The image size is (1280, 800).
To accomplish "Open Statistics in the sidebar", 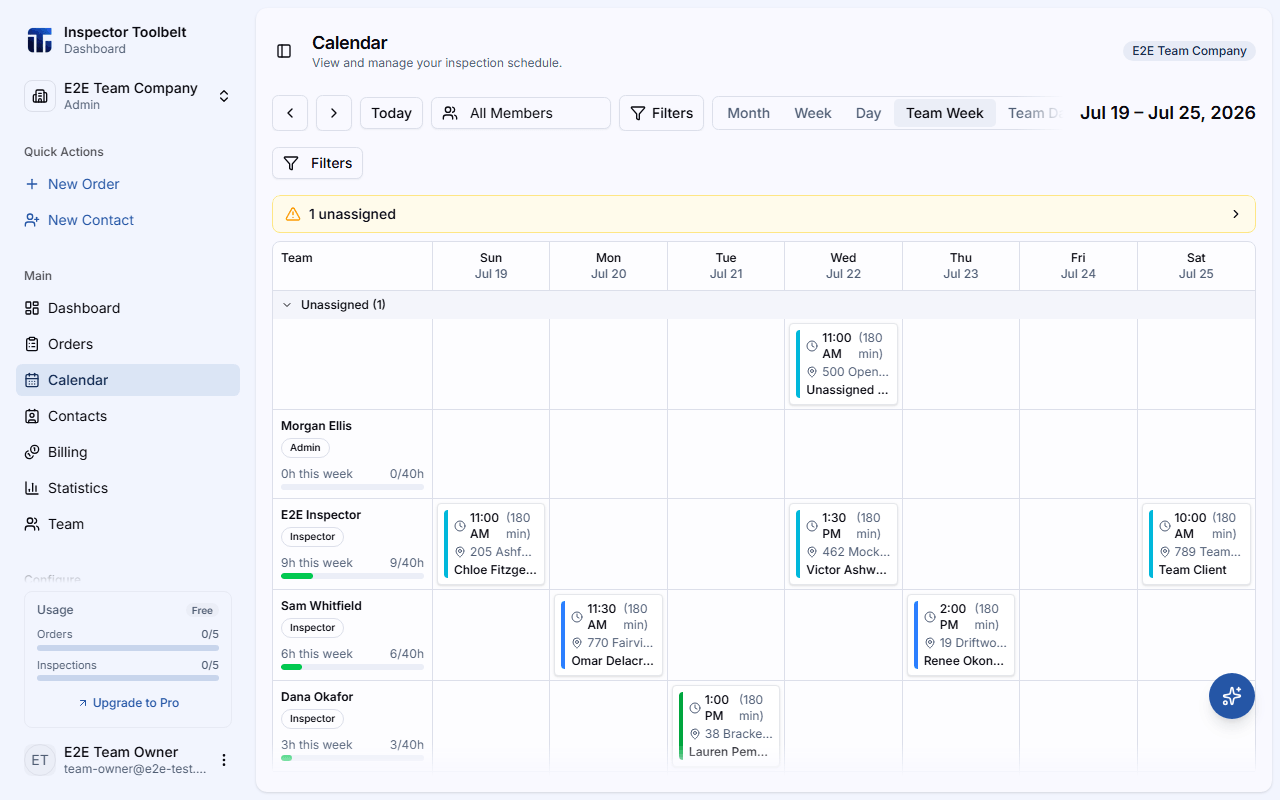I will 128,488.
